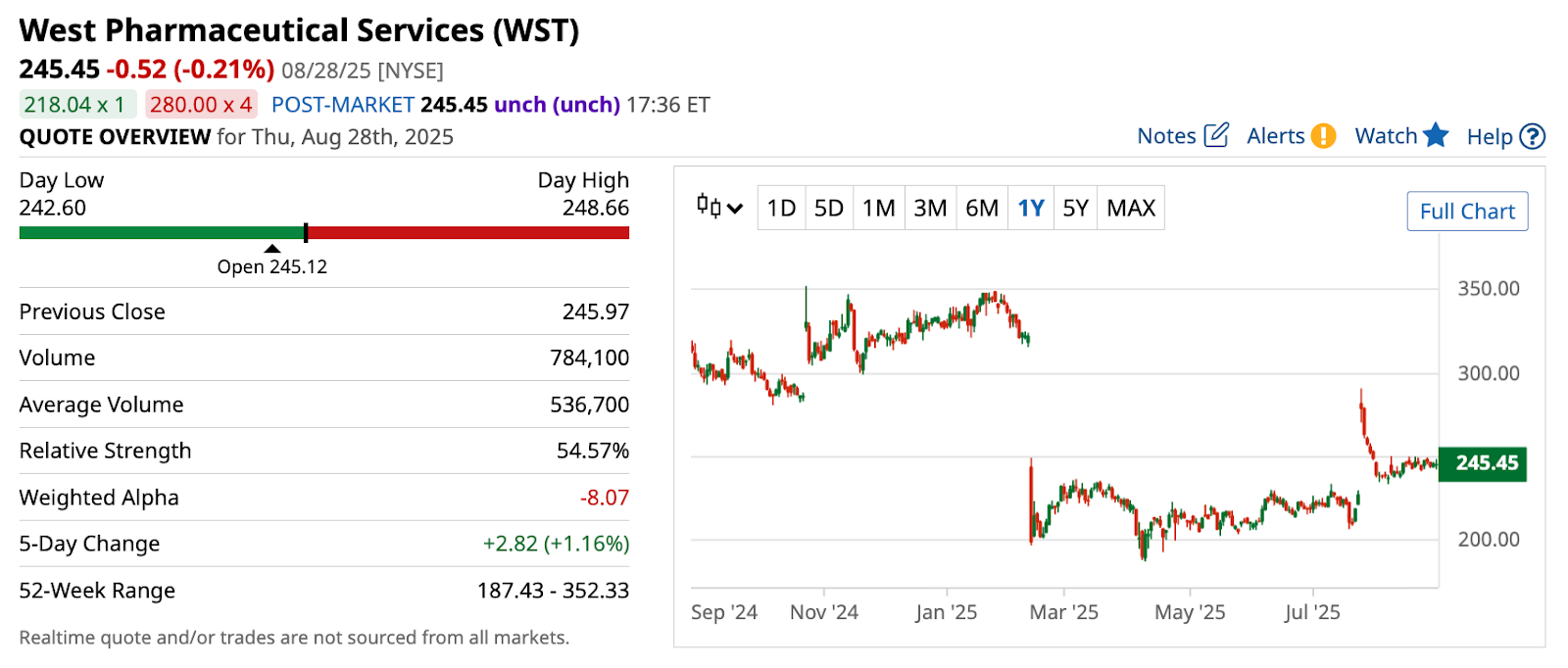Screen dimensions: 1568x668
Task: Click the Day High value 248.66
Action: (596, 208)
